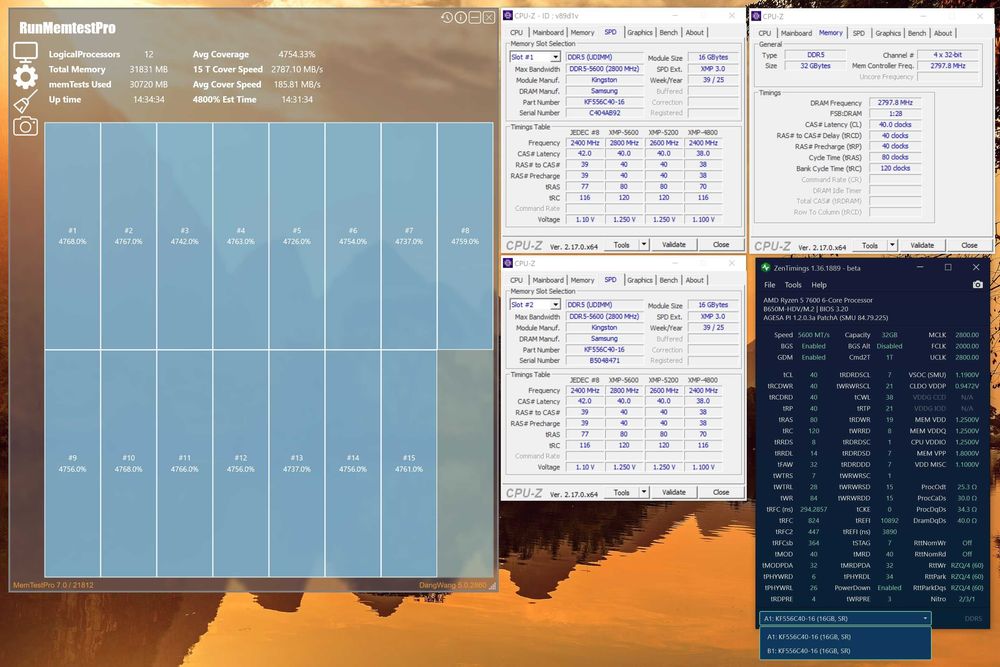Click CAS# Latency 40.0 clocks field

point(895,124)
